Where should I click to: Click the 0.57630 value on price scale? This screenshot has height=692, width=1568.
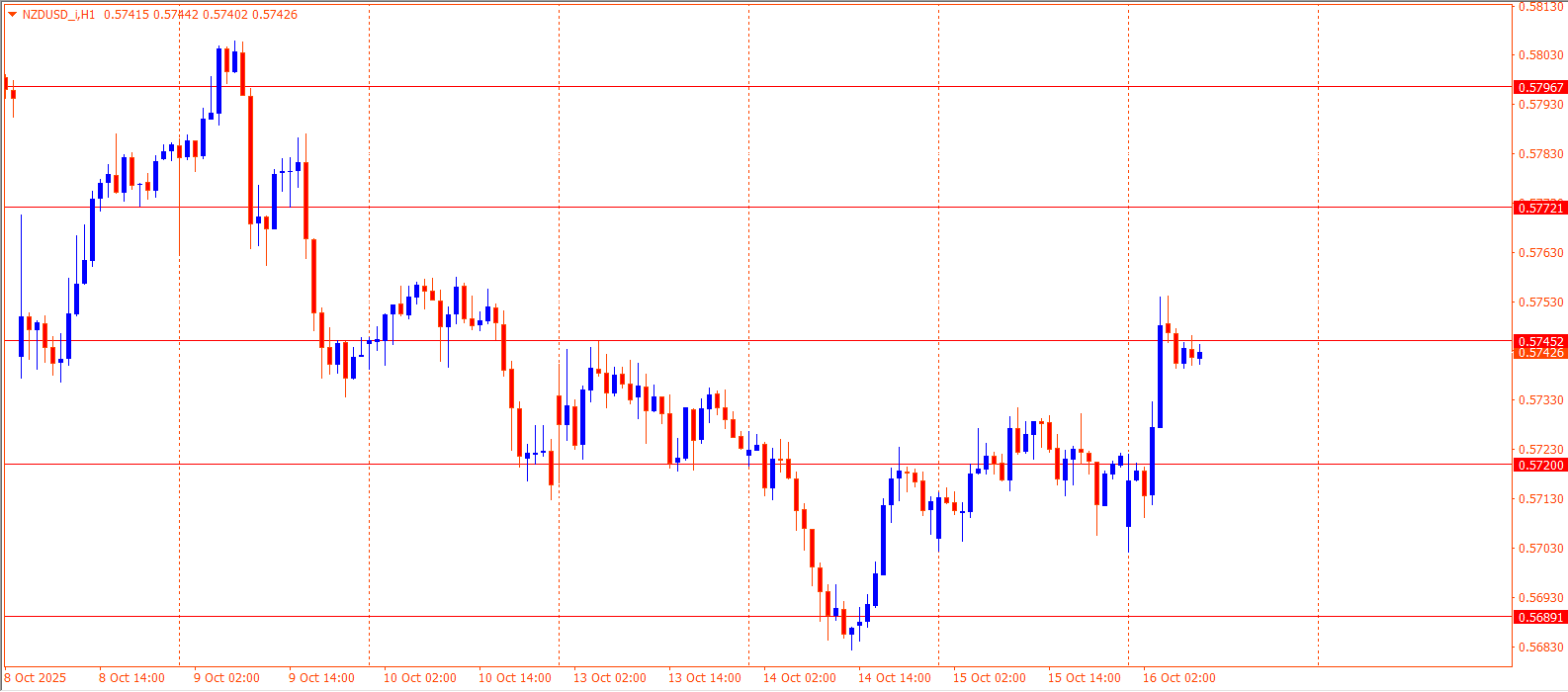coord(1540,253)
